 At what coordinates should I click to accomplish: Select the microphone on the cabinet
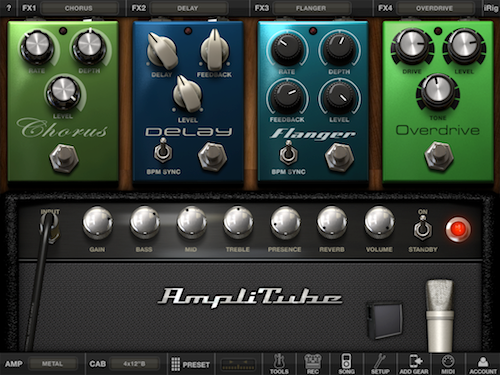[440, 315]
